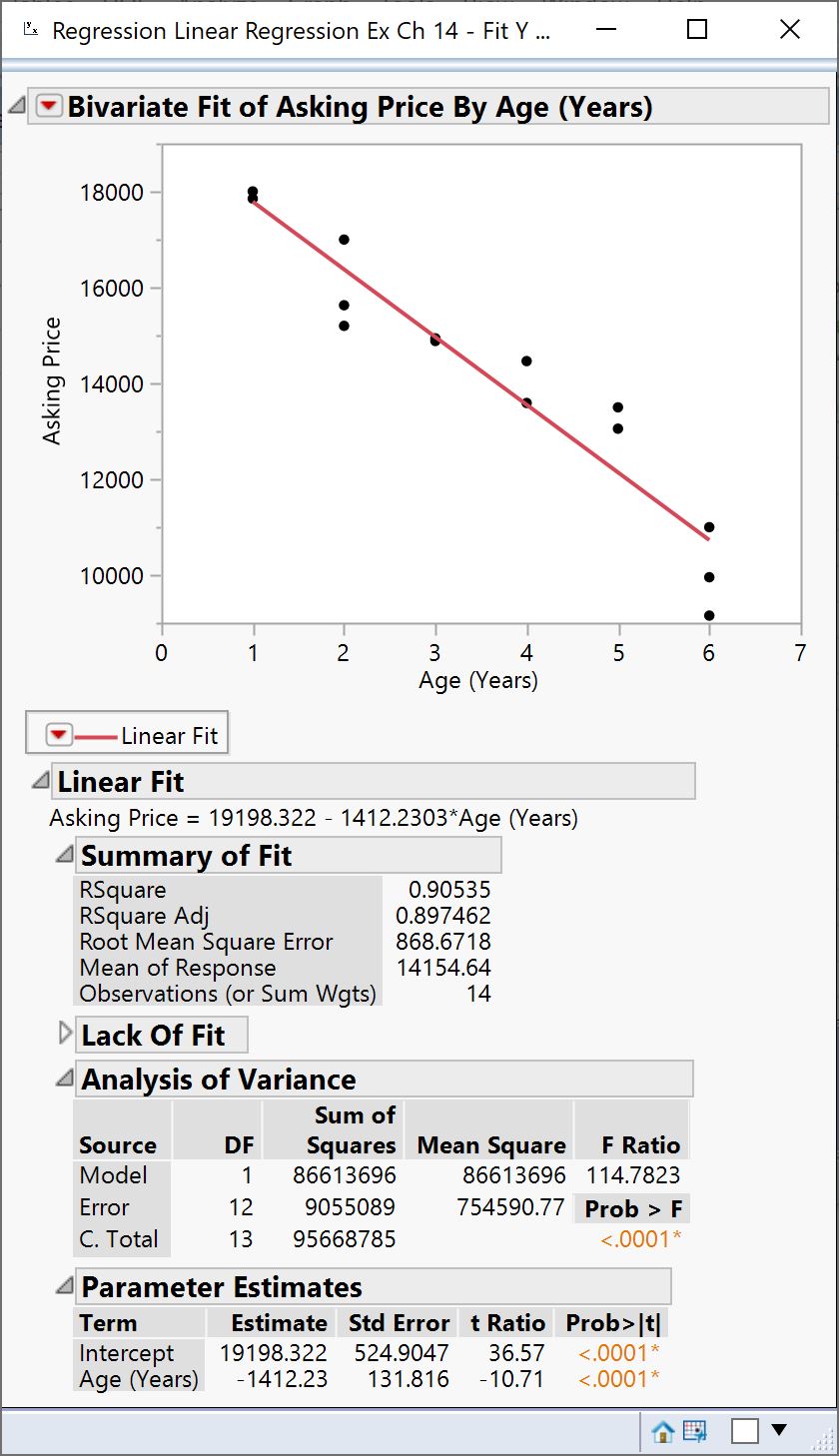Open the data table icon in status bar
The width and height of the screenshot is (839, 1456).
pyautogui.click(x=694, y=1432)
